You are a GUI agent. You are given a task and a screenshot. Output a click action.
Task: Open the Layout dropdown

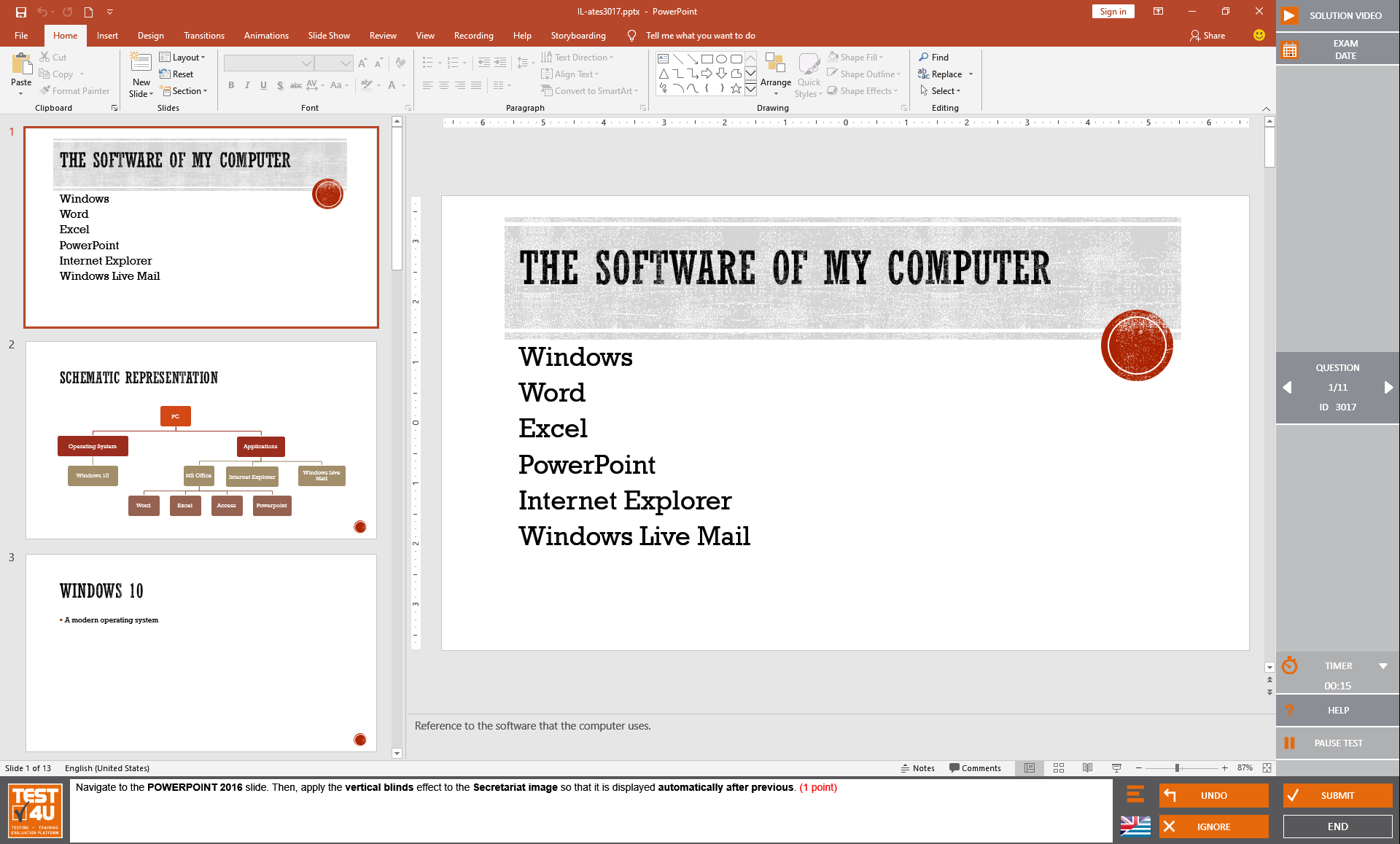(x=182, y=58)
